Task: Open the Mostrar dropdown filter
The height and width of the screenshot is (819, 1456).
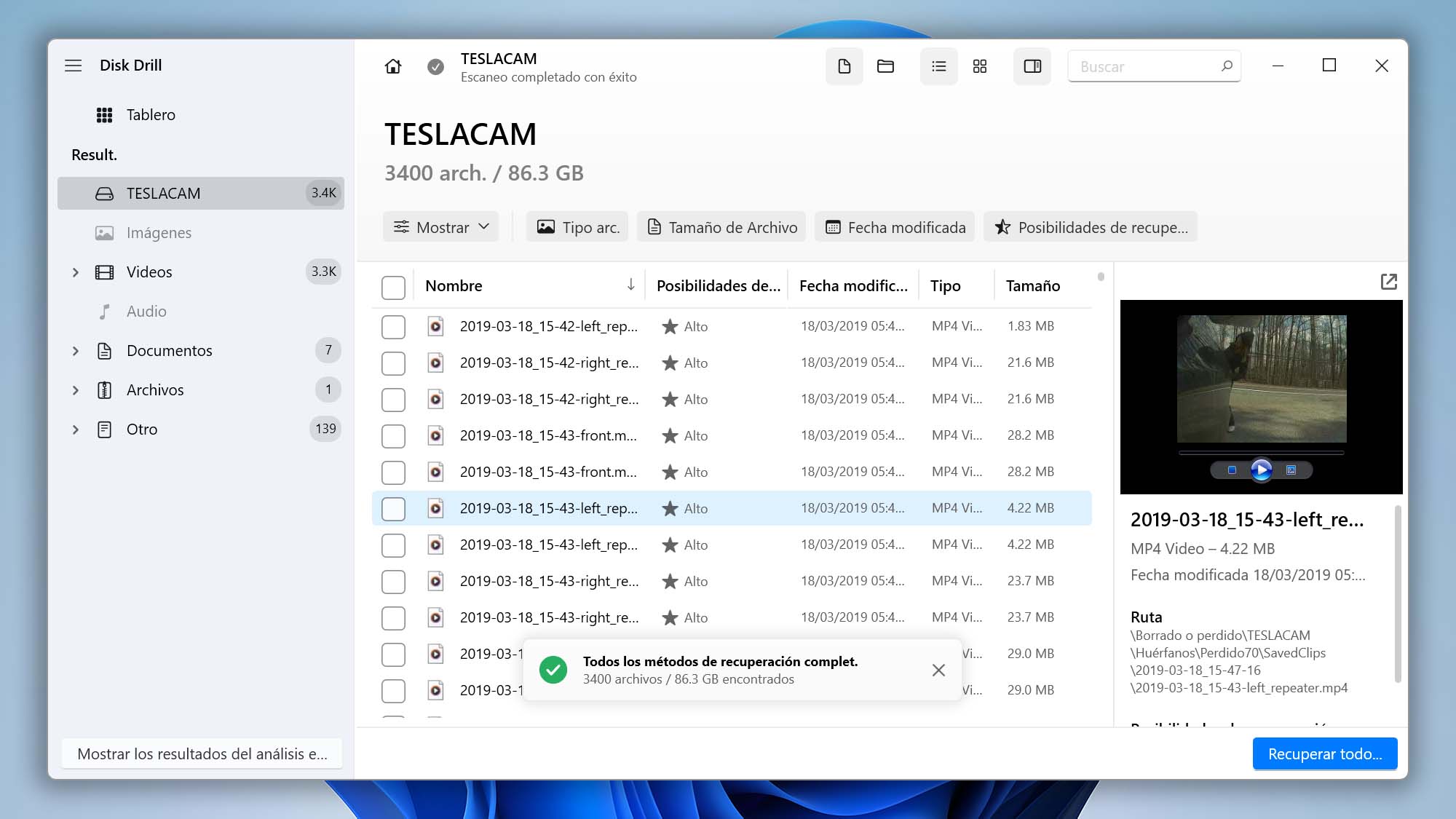Action: 441,227
